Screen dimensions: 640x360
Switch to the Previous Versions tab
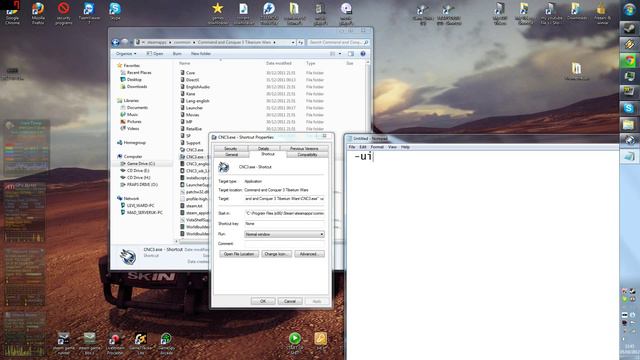click(304, 149)
